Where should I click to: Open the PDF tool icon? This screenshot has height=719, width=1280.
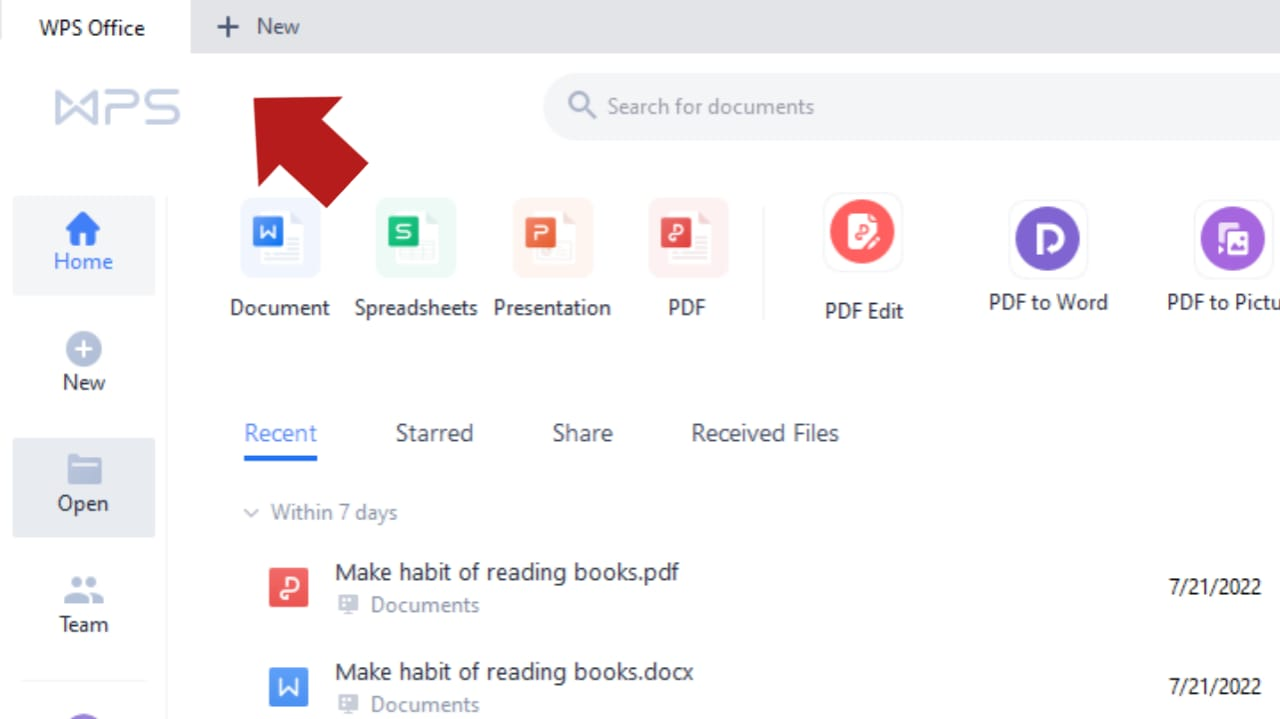[x=688, y=238]
